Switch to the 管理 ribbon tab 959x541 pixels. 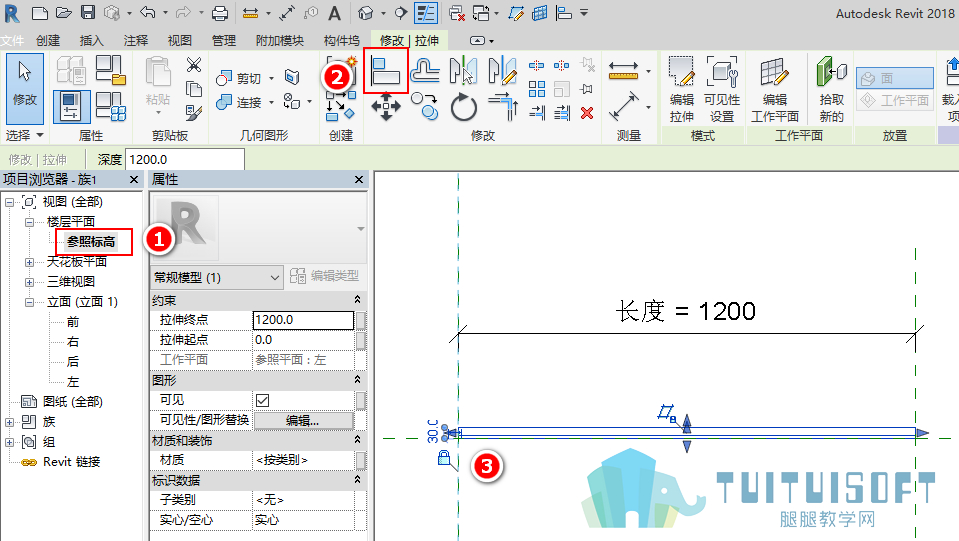(224, 40)
